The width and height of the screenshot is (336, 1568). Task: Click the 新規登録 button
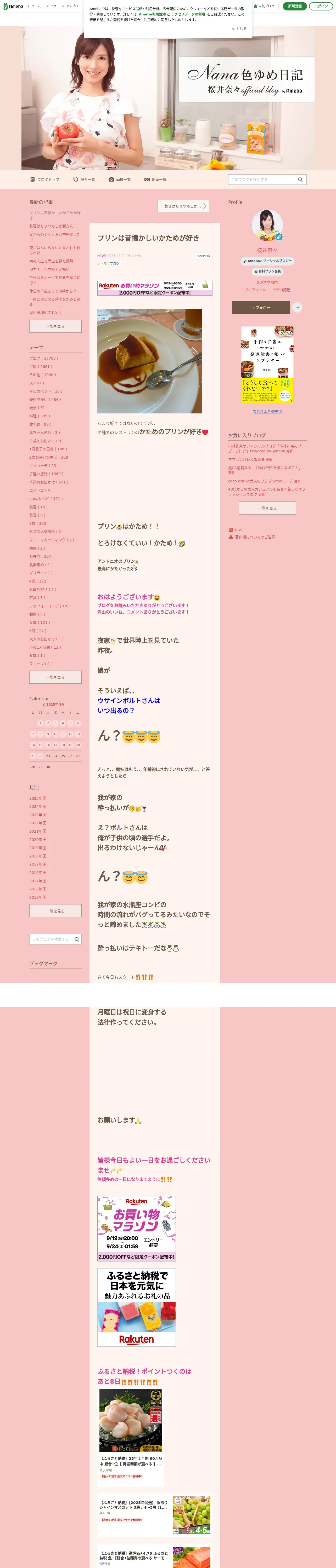click(295, 6)
